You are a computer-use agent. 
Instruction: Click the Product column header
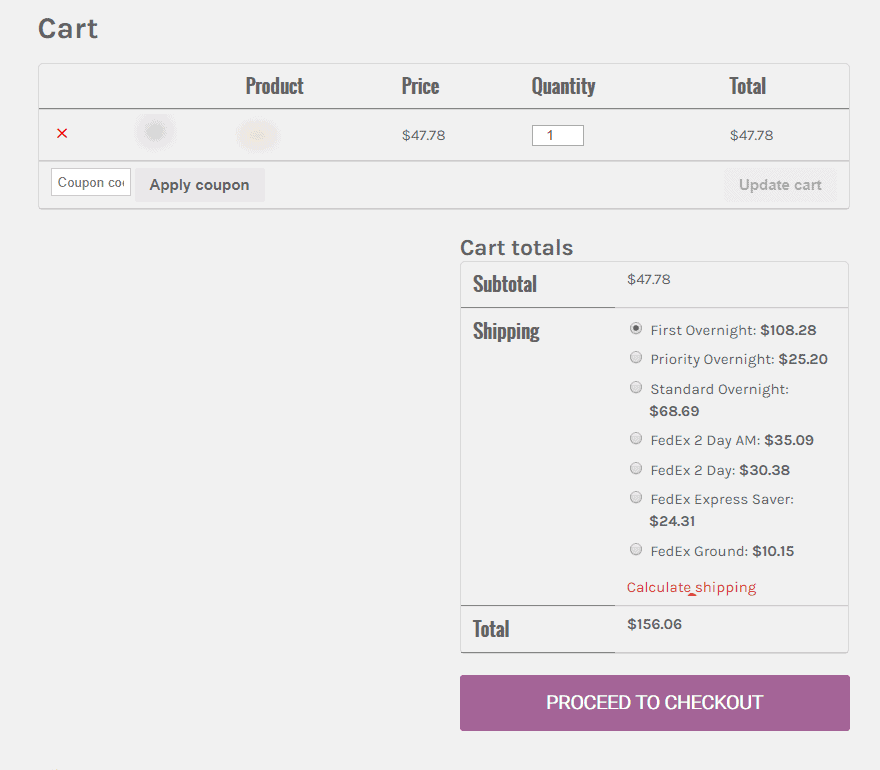274,86
